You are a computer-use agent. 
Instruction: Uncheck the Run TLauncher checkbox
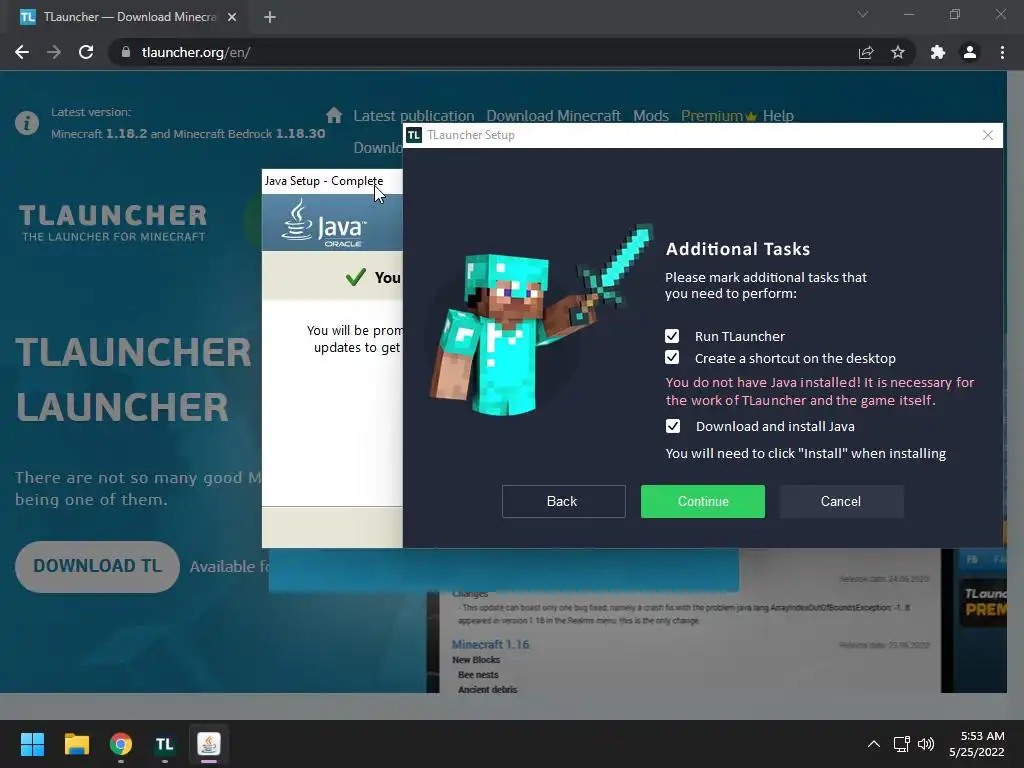(x=672, y=336)
